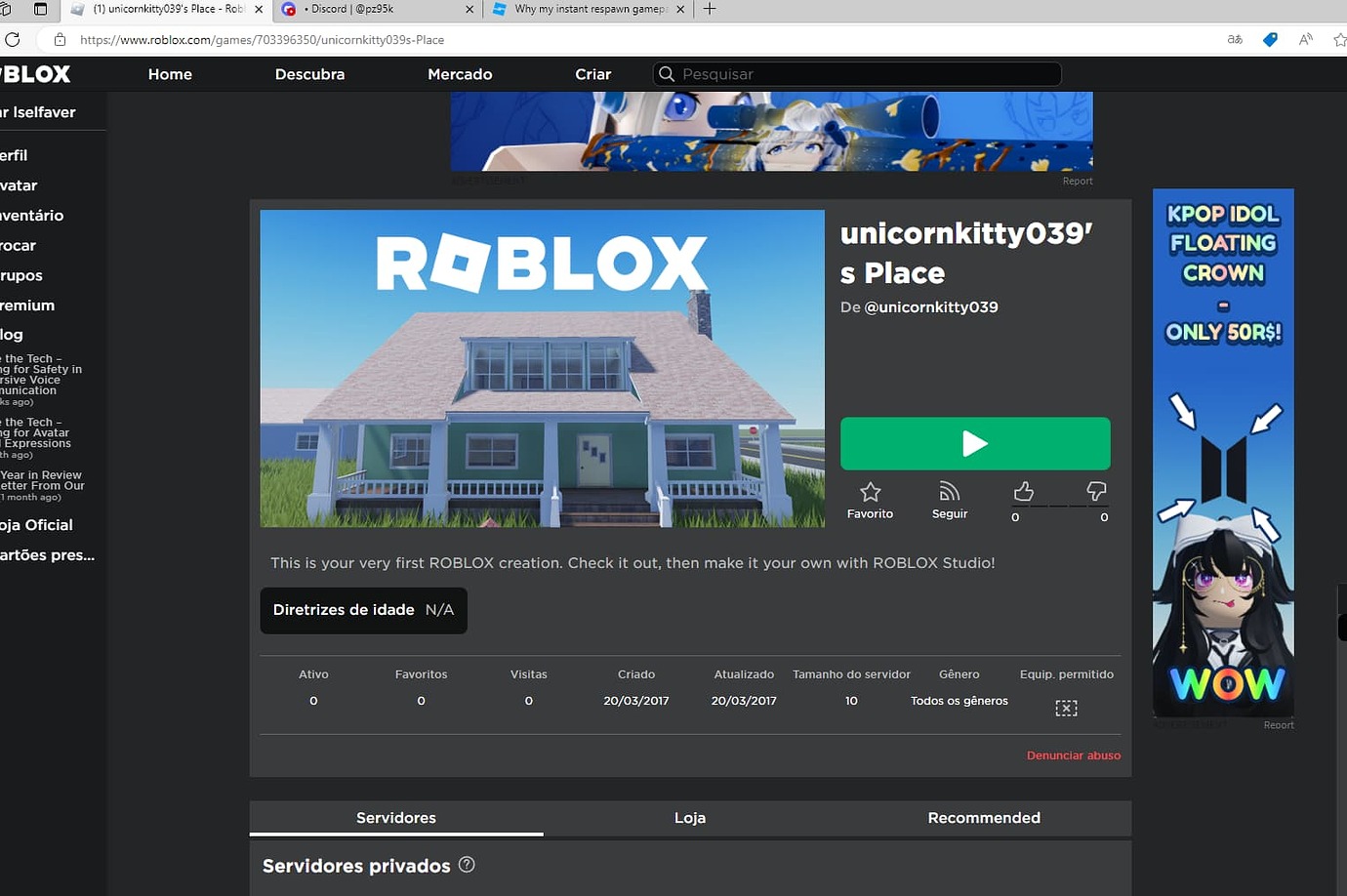Image resolution: width=1347 pixels, height=896 pixels.
Task: Click the game title unicornkitty039's Place
Action: pos(966,253)
